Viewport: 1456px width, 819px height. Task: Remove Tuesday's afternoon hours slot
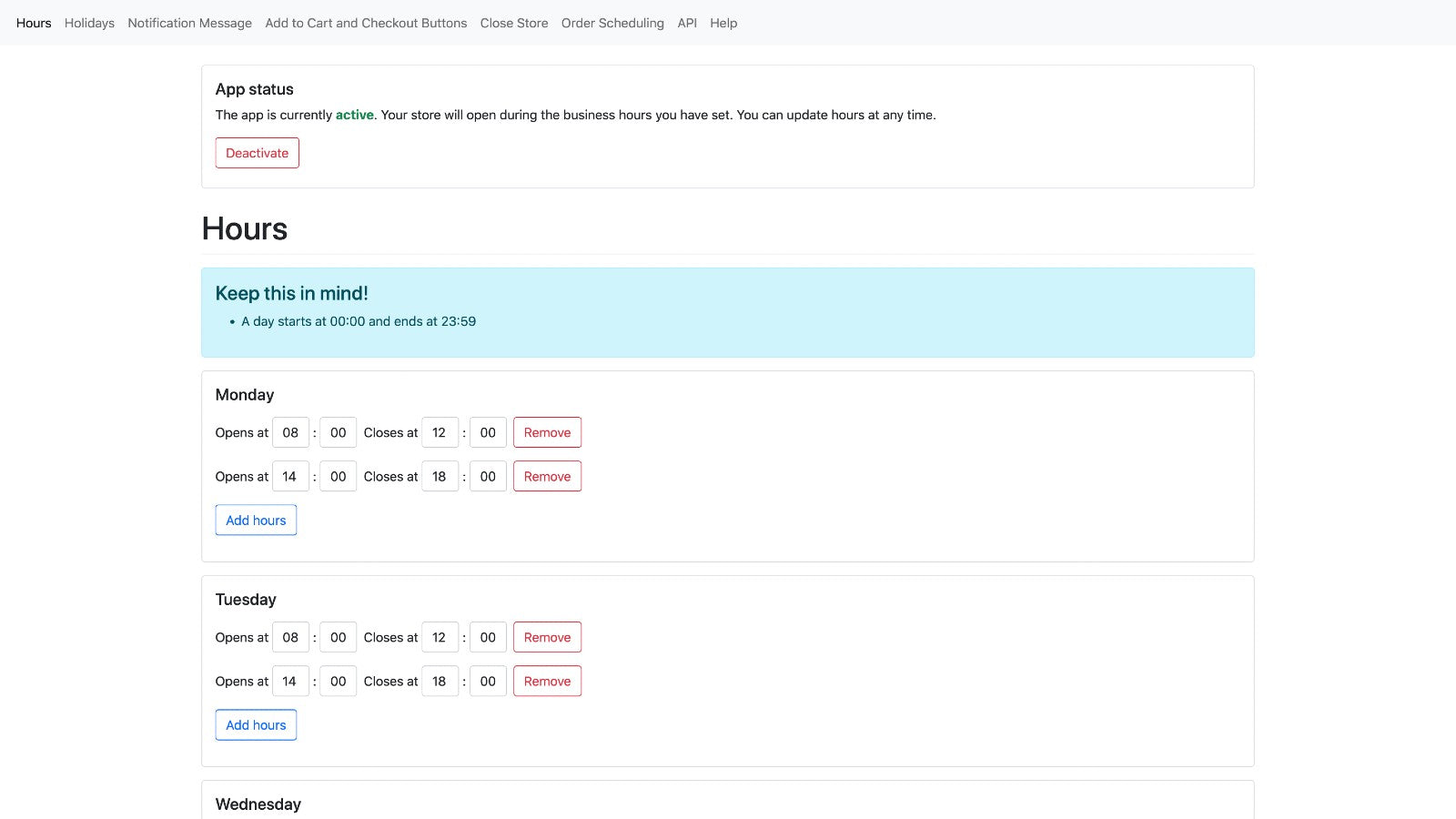pos(547,681)
